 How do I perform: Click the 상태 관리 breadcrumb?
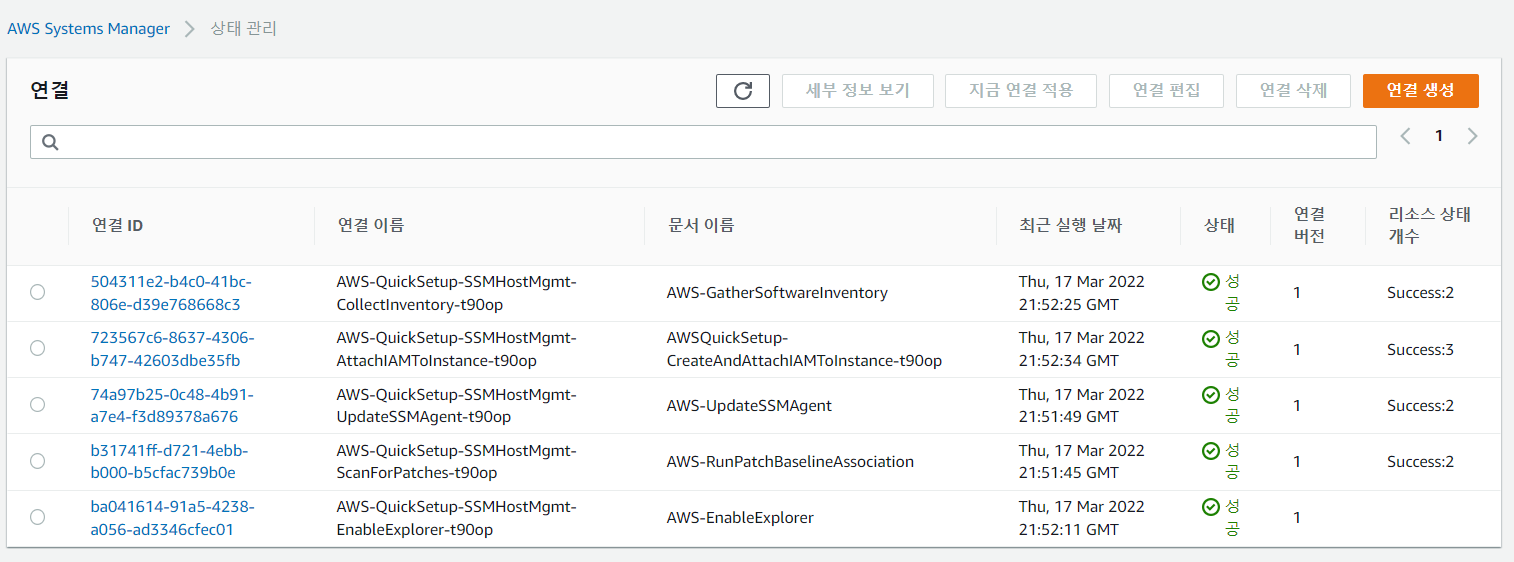243,29
